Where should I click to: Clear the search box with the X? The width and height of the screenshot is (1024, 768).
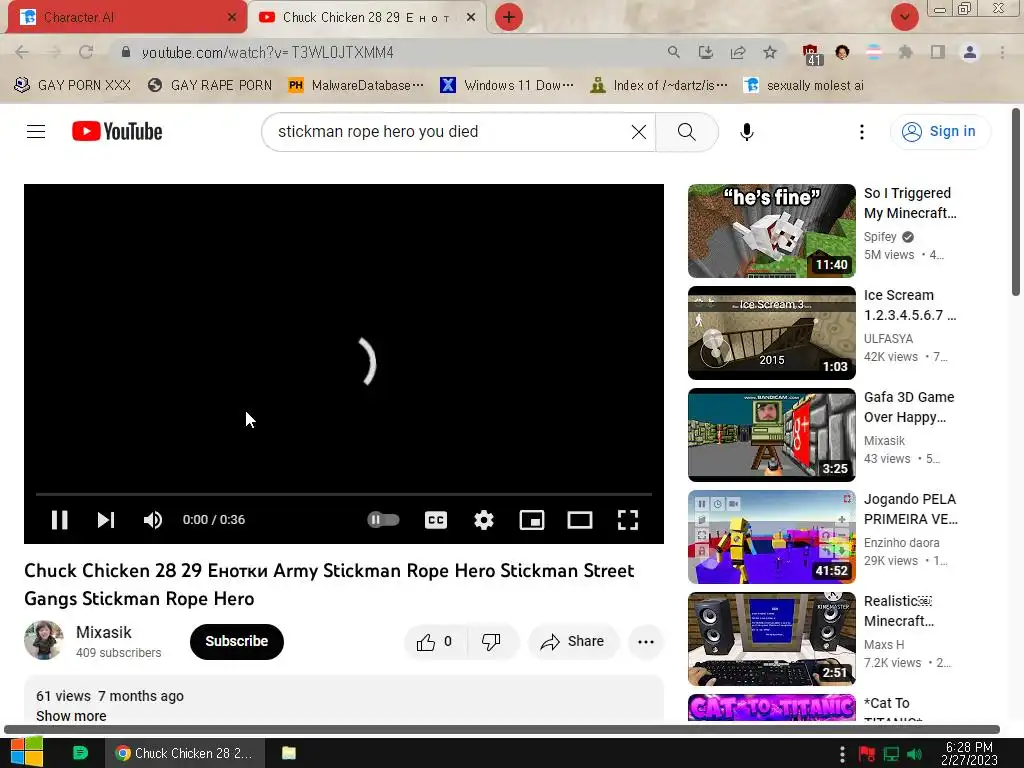tap(639, 131)
